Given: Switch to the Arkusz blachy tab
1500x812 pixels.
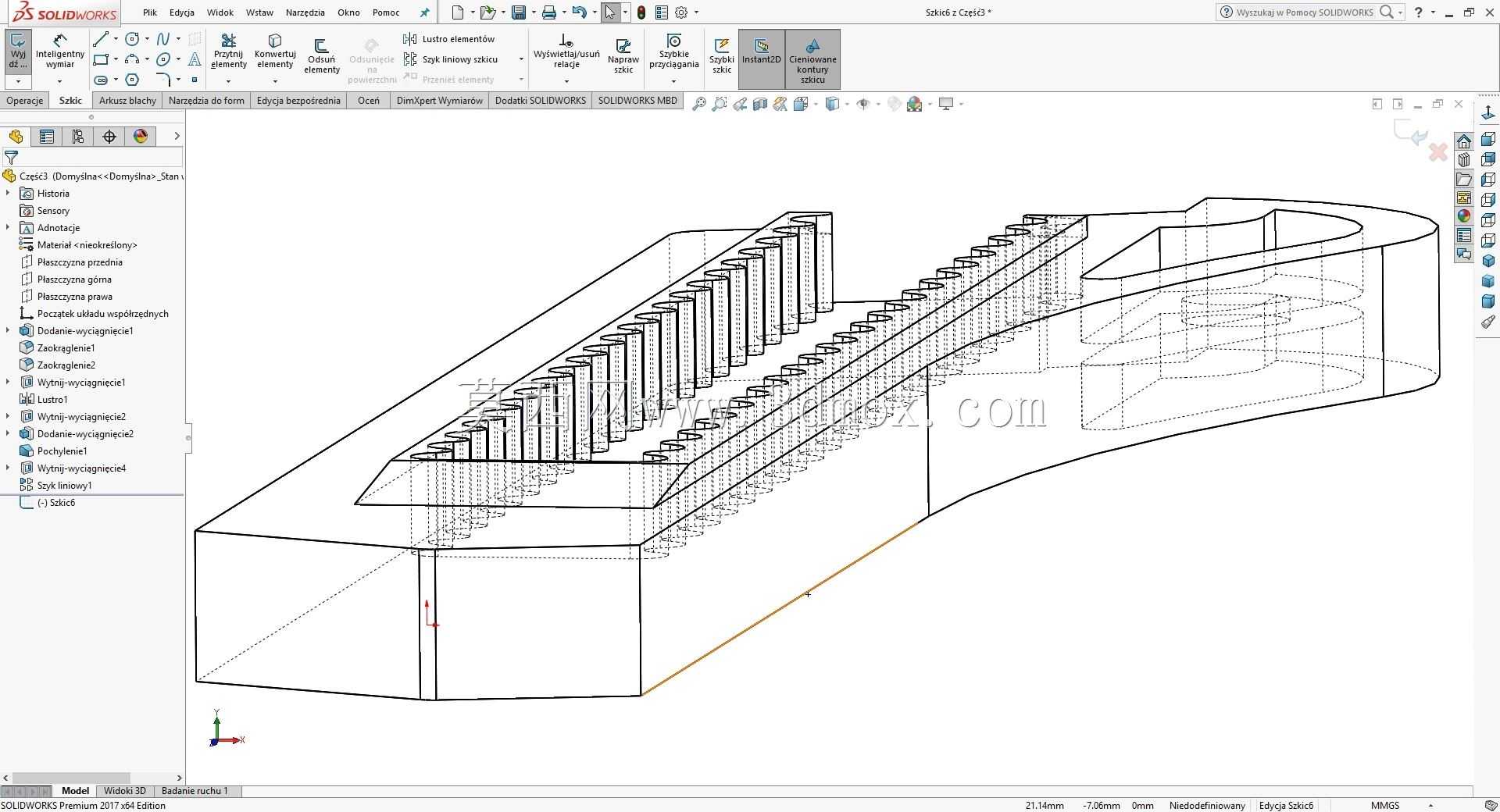Looking at the screenshot, I should 127,100.
